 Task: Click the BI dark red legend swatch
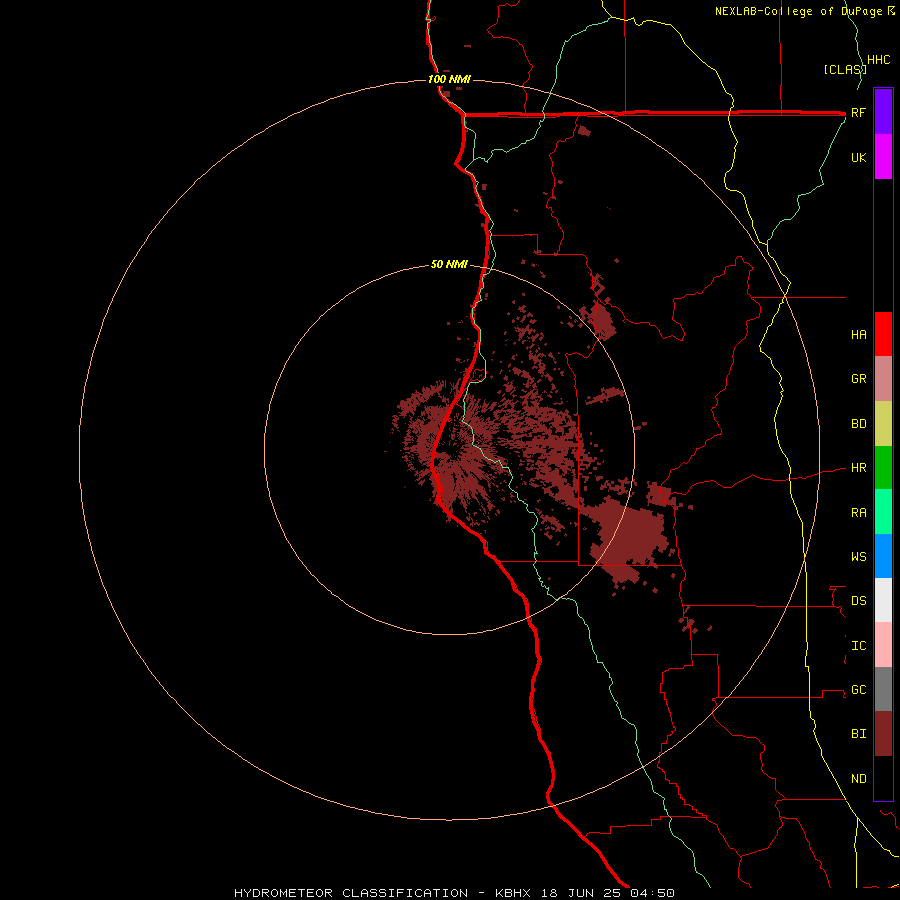(883, 734)
